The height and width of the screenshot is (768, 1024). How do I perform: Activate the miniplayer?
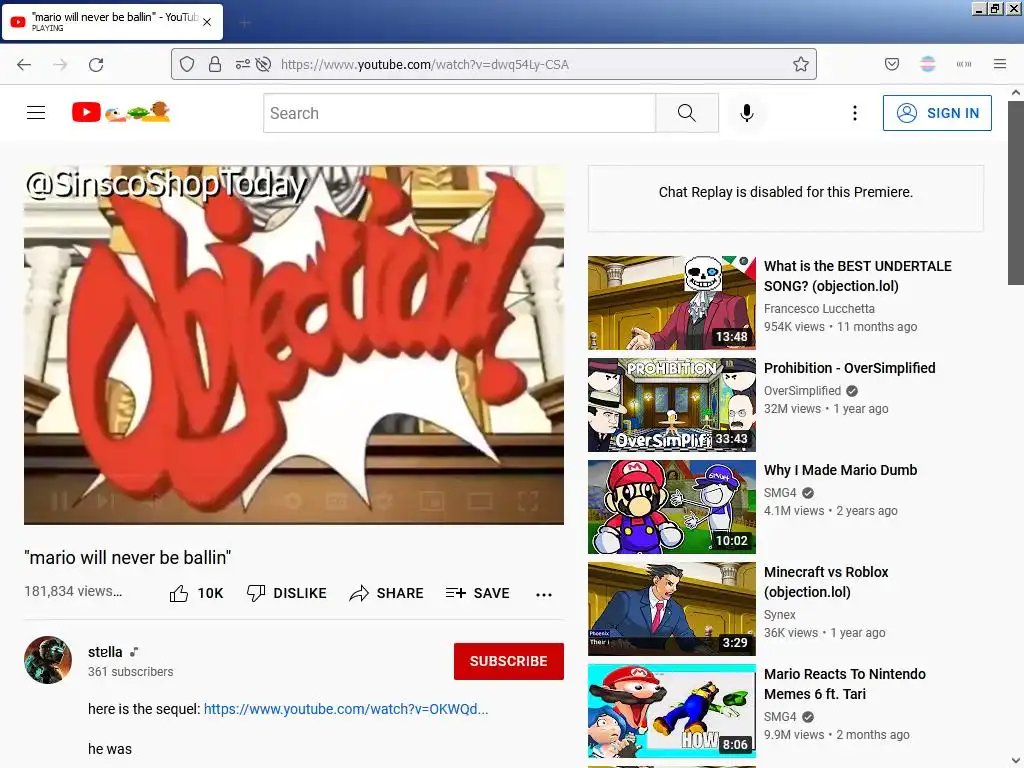pos(432,502)
